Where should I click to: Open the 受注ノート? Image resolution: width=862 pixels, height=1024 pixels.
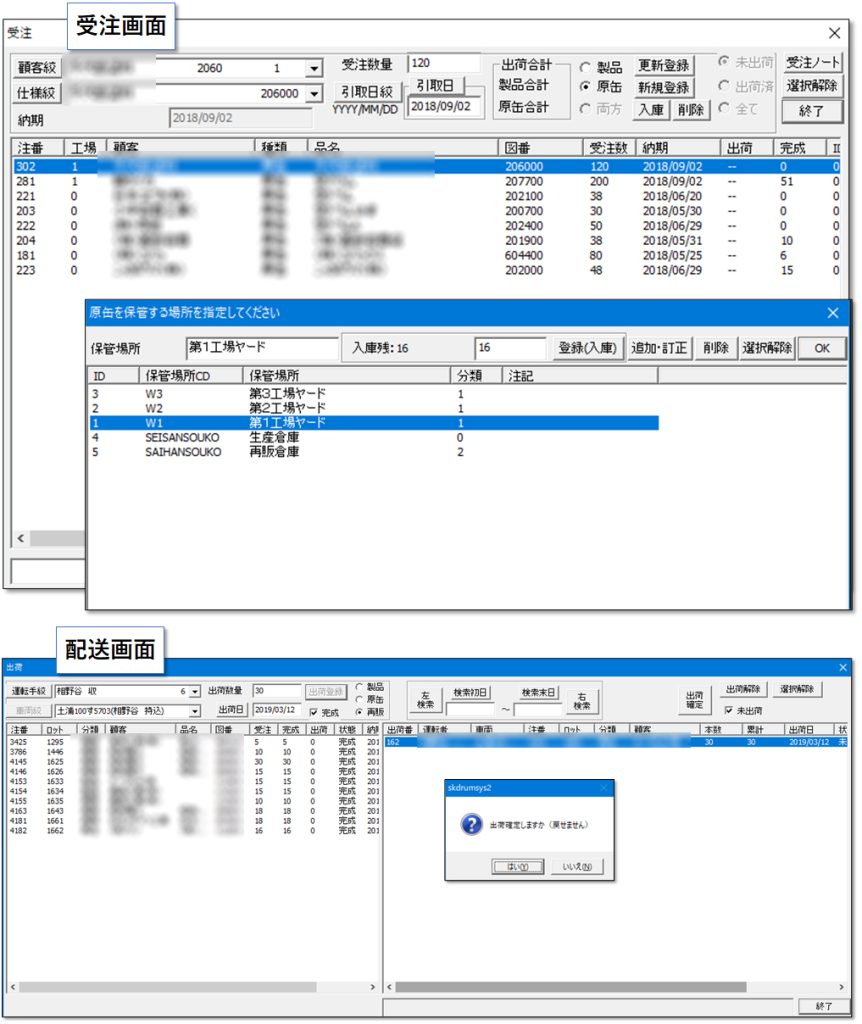pyautogui.click(x=813, y=63)
